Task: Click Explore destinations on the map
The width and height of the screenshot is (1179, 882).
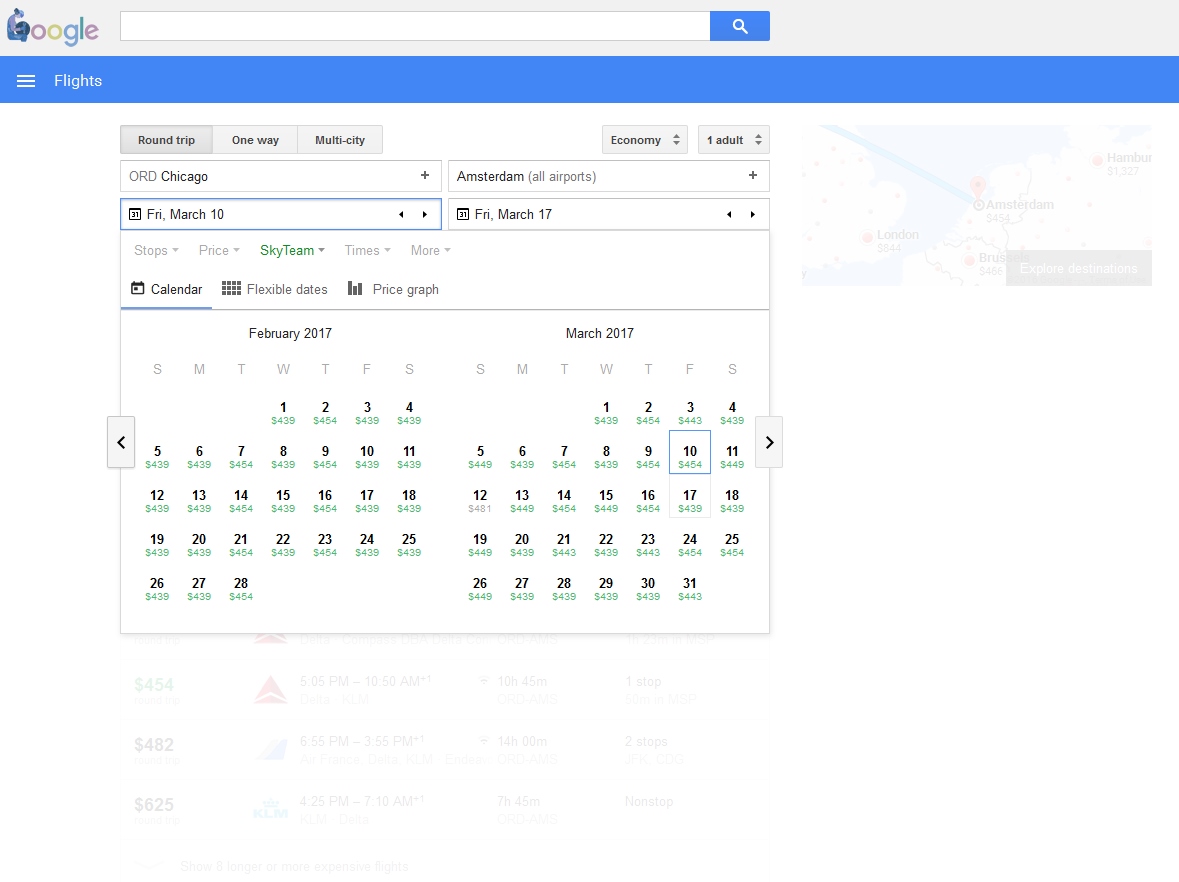Action: [1078, 268]
